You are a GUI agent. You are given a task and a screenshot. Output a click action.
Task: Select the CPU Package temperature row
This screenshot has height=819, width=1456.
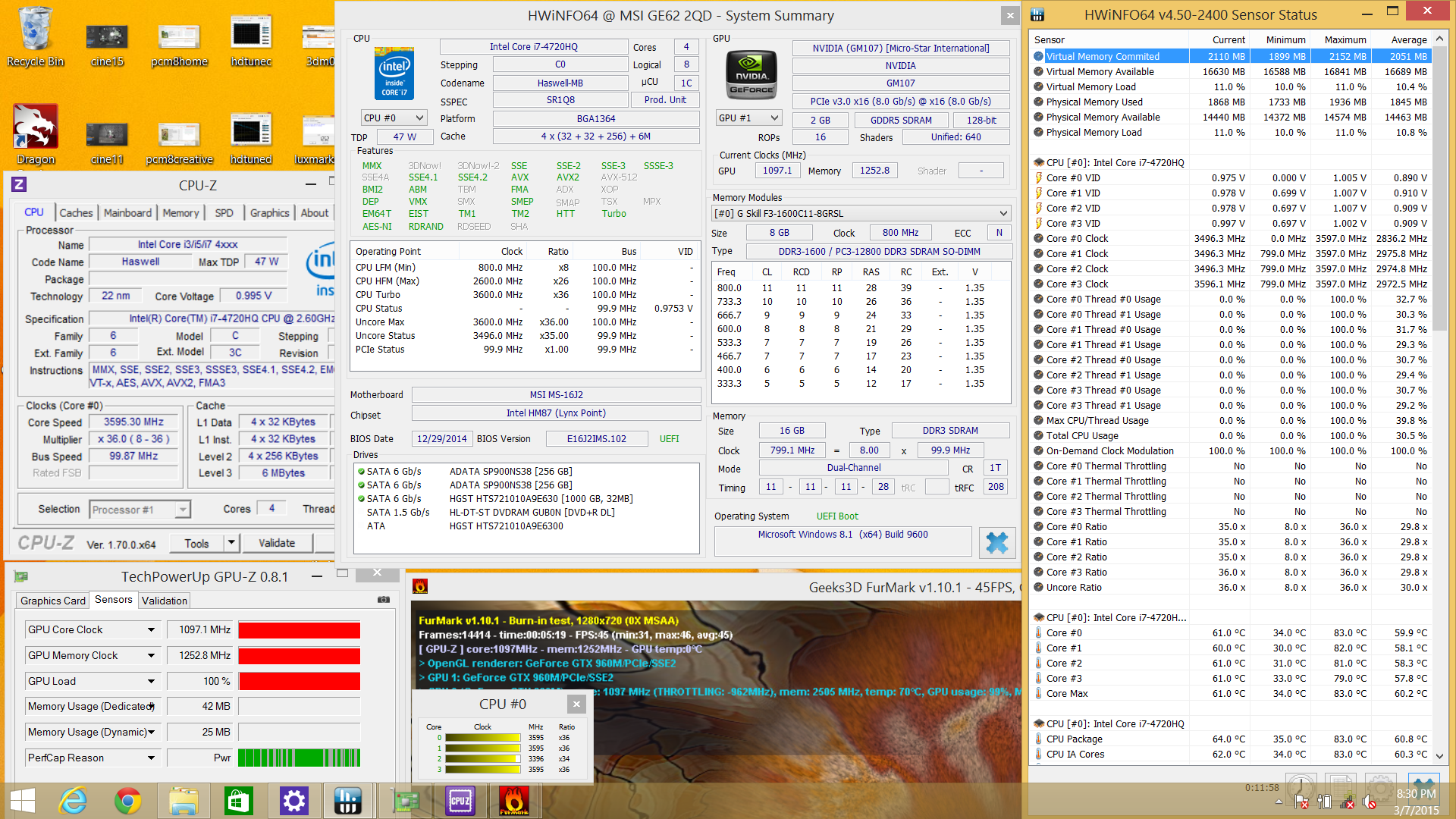(x=1232, y=739)
